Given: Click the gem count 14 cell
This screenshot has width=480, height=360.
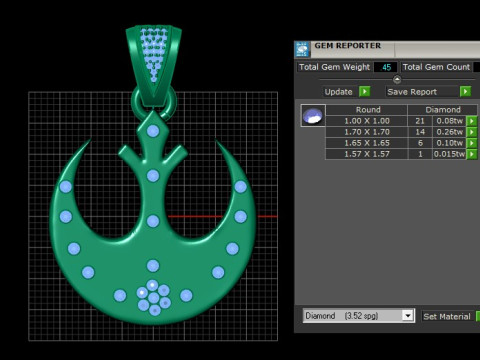Looking at the screenshot, I should (420, 132).
